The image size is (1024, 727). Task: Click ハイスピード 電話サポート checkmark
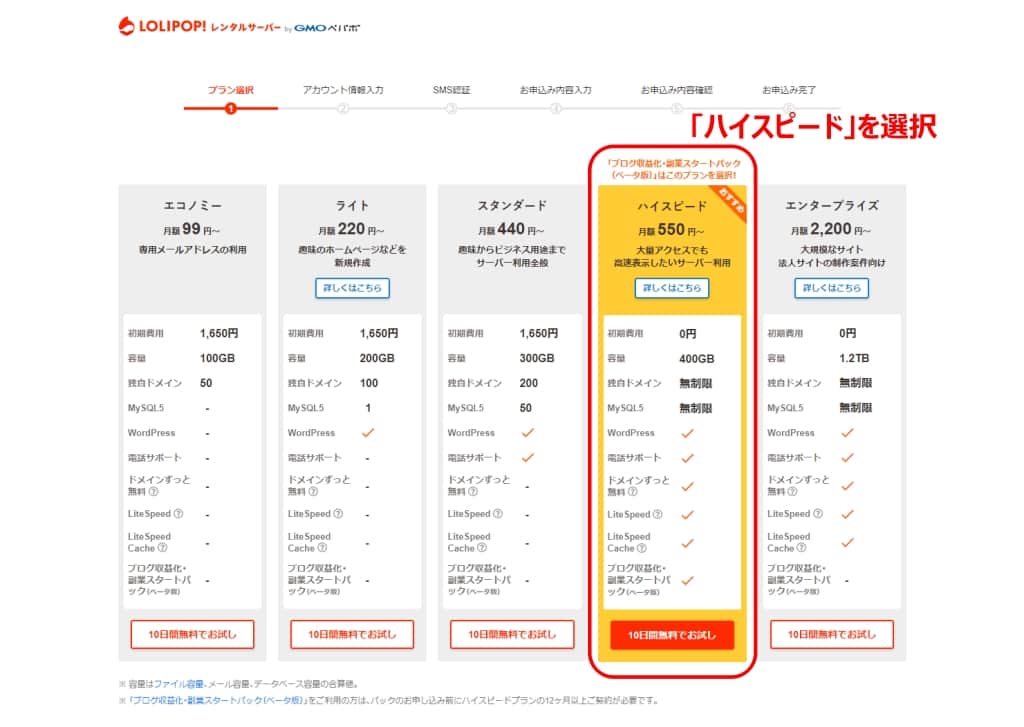point(688,458)
